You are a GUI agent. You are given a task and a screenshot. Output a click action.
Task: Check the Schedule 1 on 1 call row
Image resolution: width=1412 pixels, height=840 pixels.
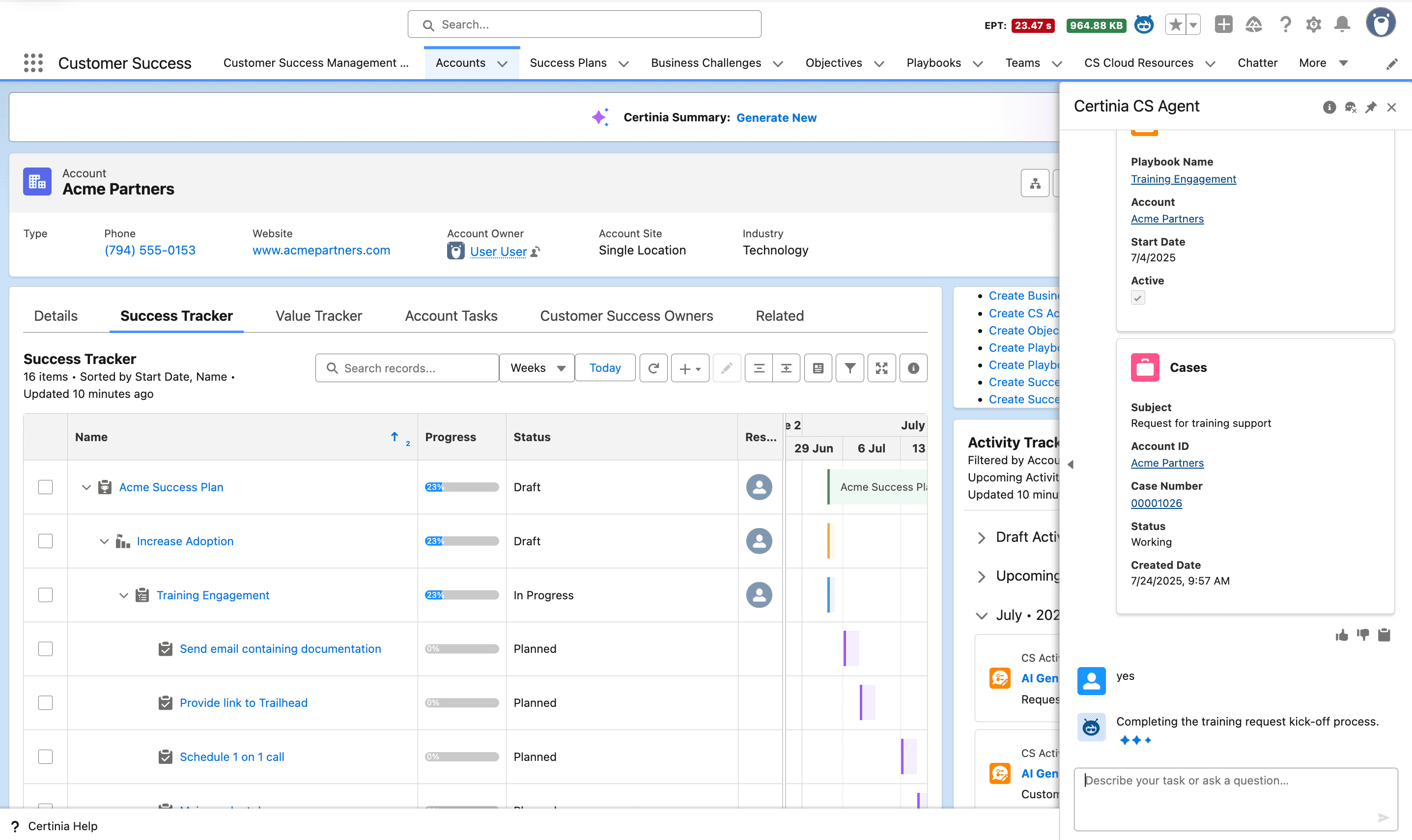(45, 757)
